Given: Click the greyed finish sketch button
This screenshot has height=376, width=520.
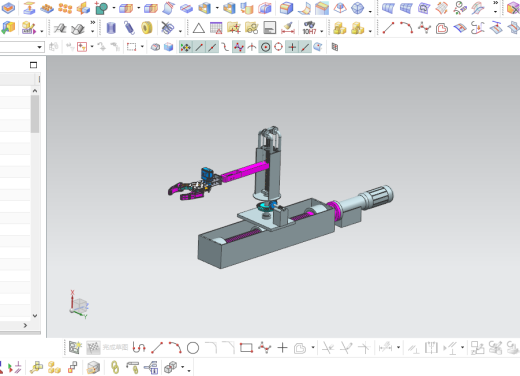Looking at the screenshot, I should [107, 348].
